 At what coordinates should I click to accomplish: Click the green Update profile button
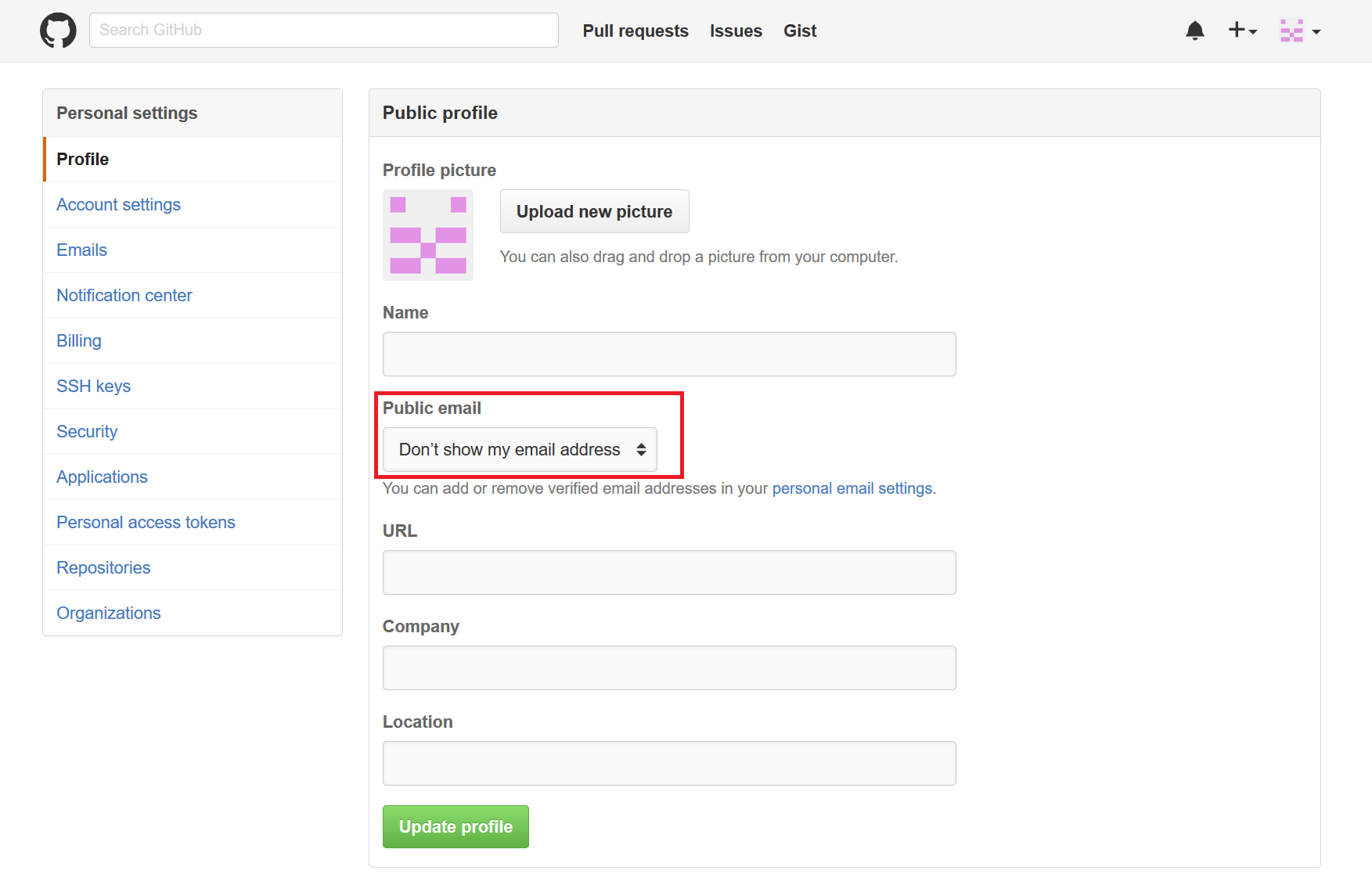[456, 826]
